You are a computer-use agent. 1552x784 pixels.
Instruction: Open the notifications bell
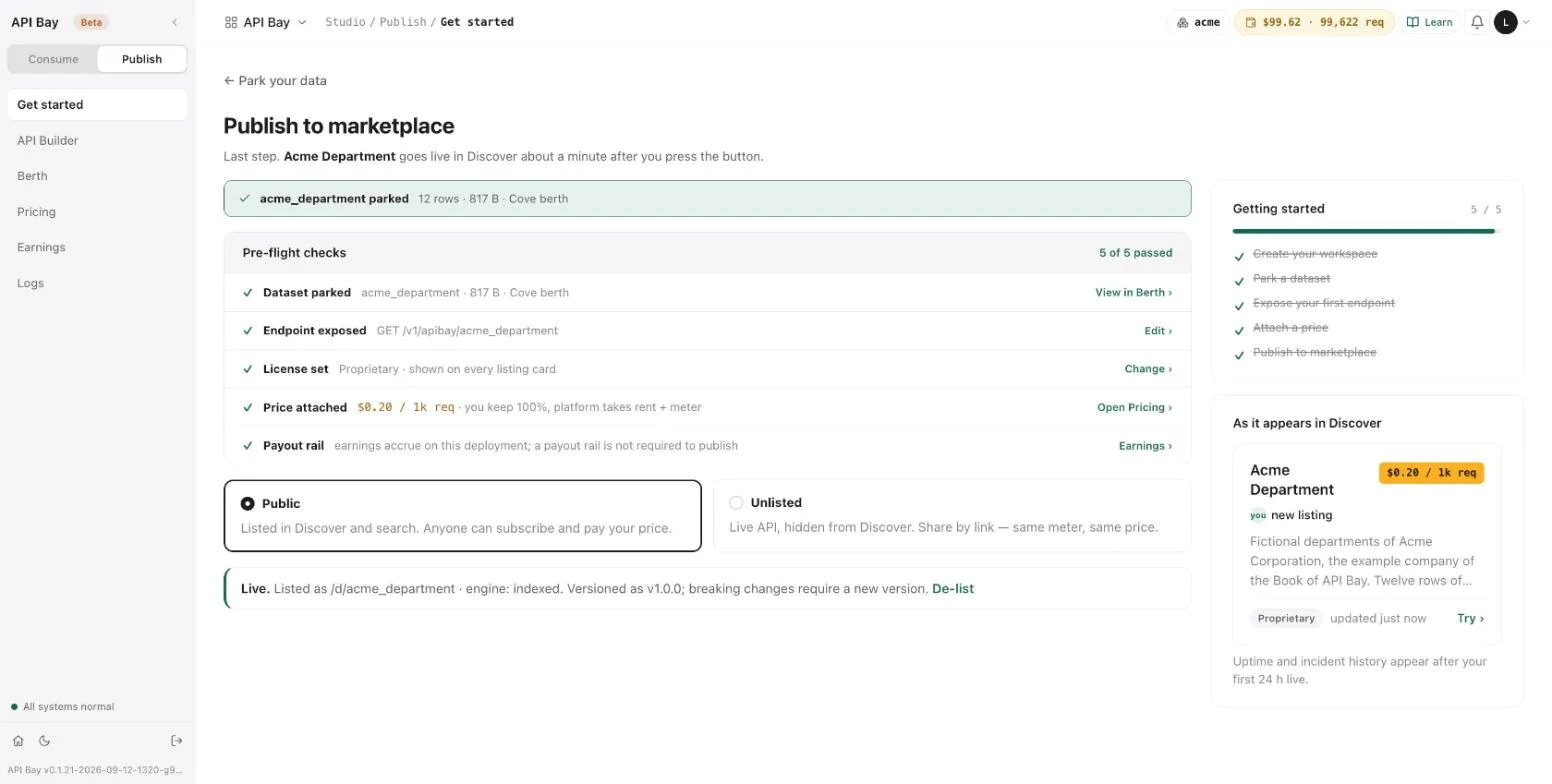(x=1477, y=22)
